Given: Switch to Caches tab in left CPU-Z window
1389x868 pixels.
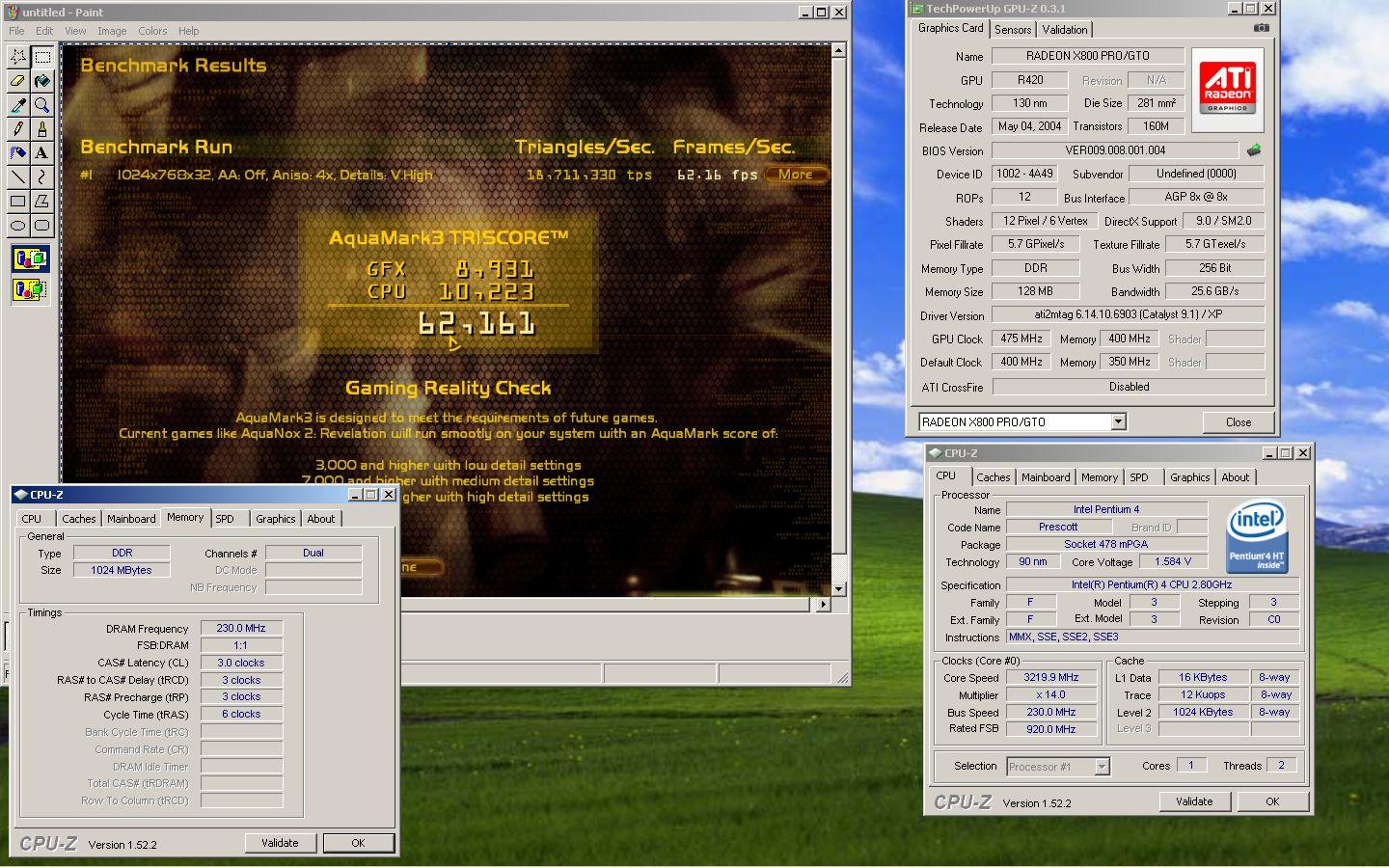Looking at the screenshot, I should [79, 519].
